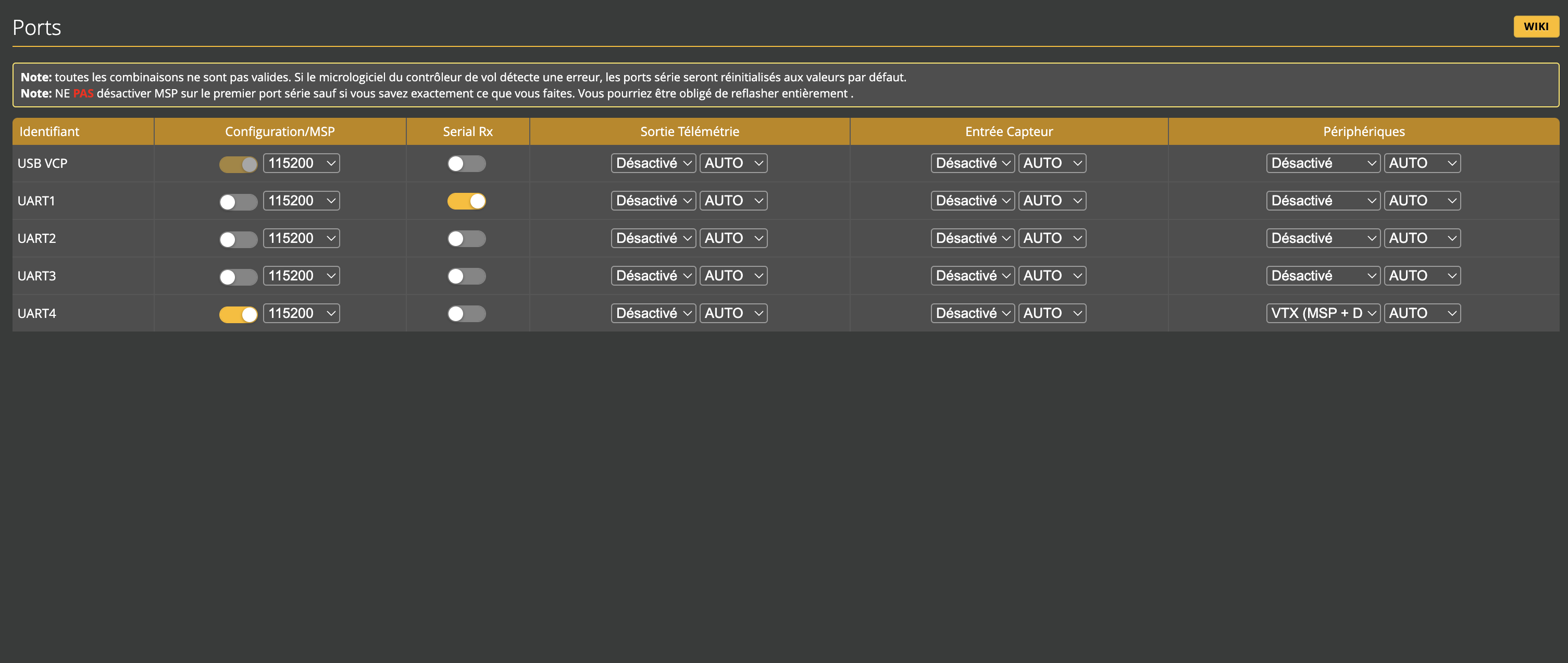Enable Serial Rx on UART3
This screenshot has width=1568, height=663.
click(466, 276)
